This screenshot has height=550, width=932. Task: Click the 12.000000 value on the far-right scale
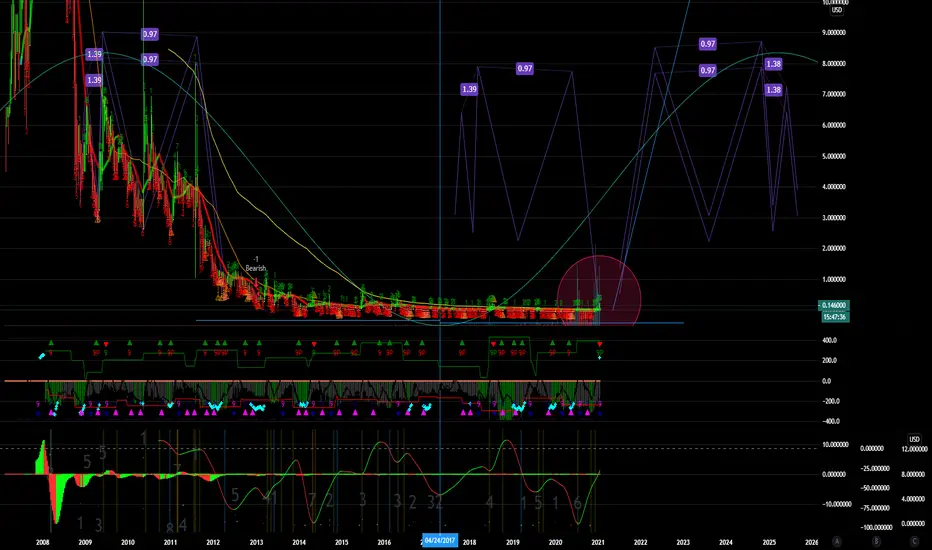(914, 449)
